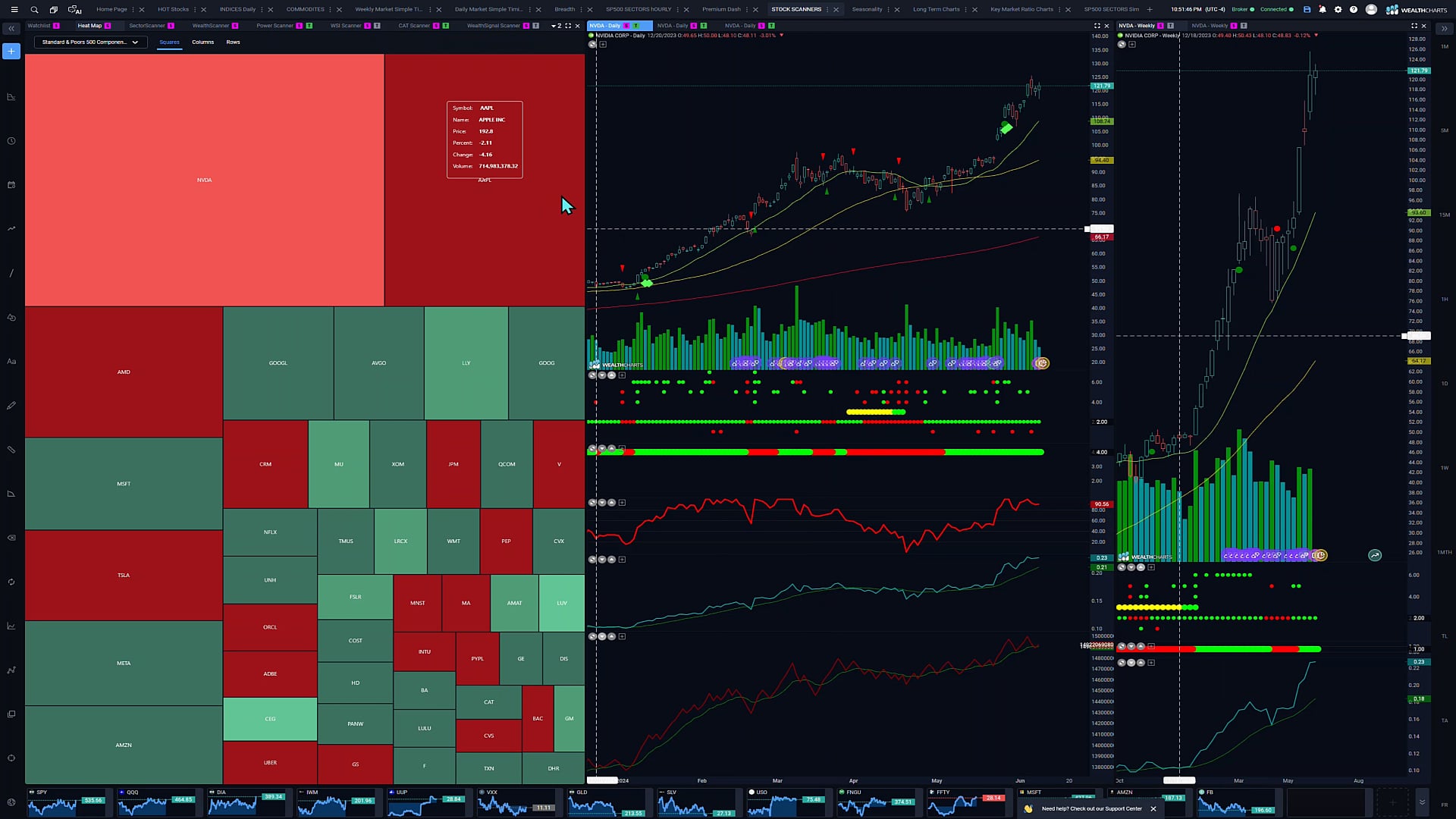The width and height of the screenshot is (1456, 819).
Task: Click the go-to-latest arrow on weekly chart
Action: 1375,556
